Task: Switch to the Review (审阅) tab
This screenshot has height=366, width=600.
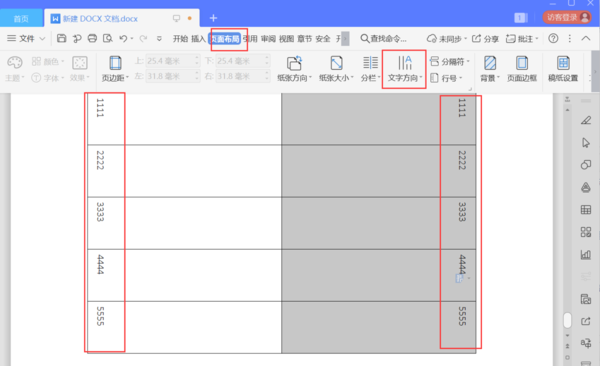Action: (268, 39)
